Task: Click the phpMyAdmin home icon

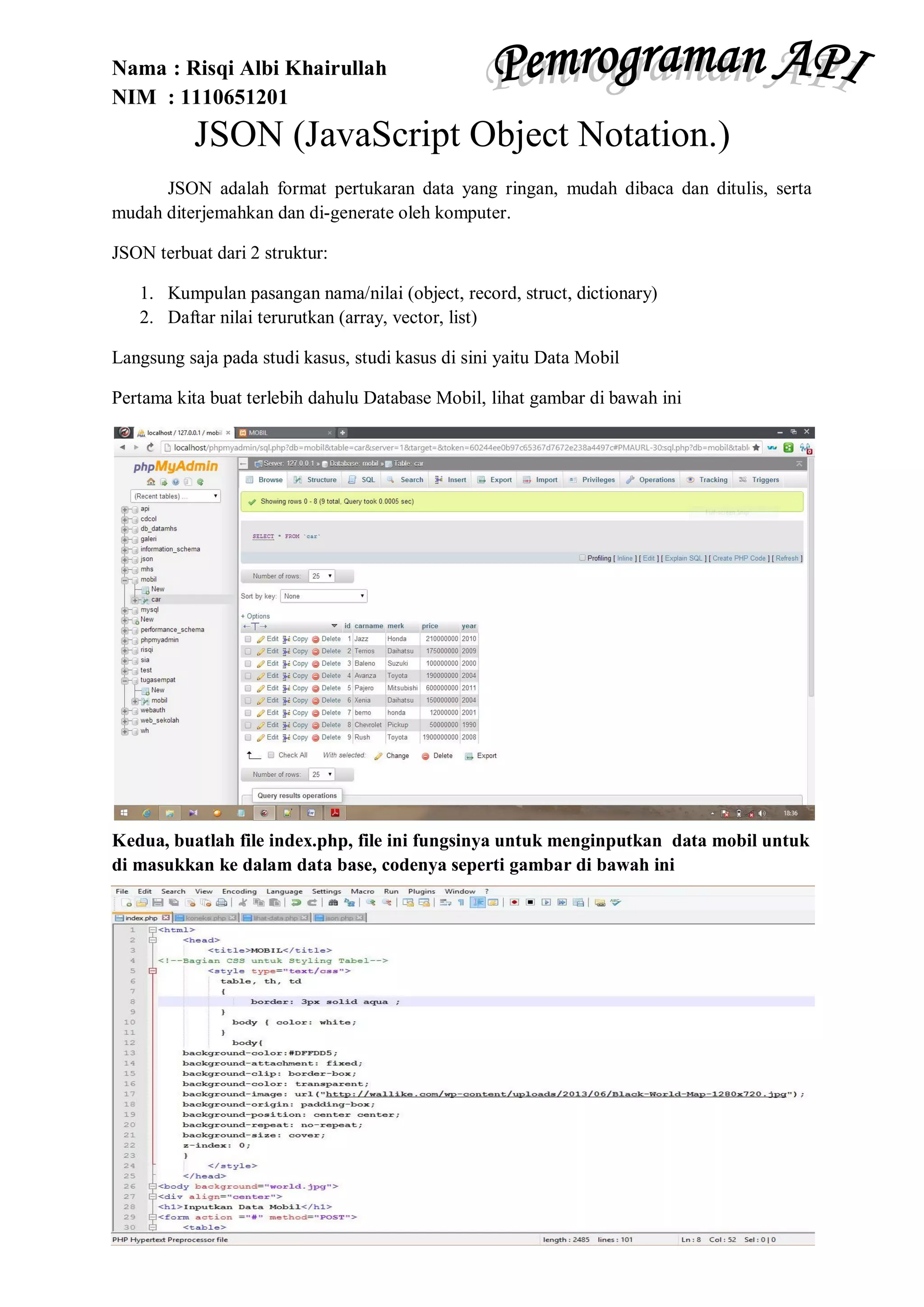Action: click(151, 481)
